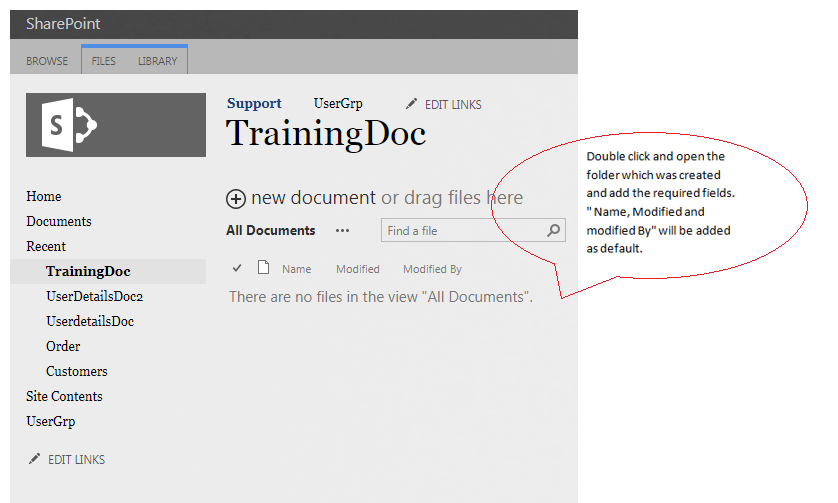Click the SharePoint site logo

coord(115,125)
